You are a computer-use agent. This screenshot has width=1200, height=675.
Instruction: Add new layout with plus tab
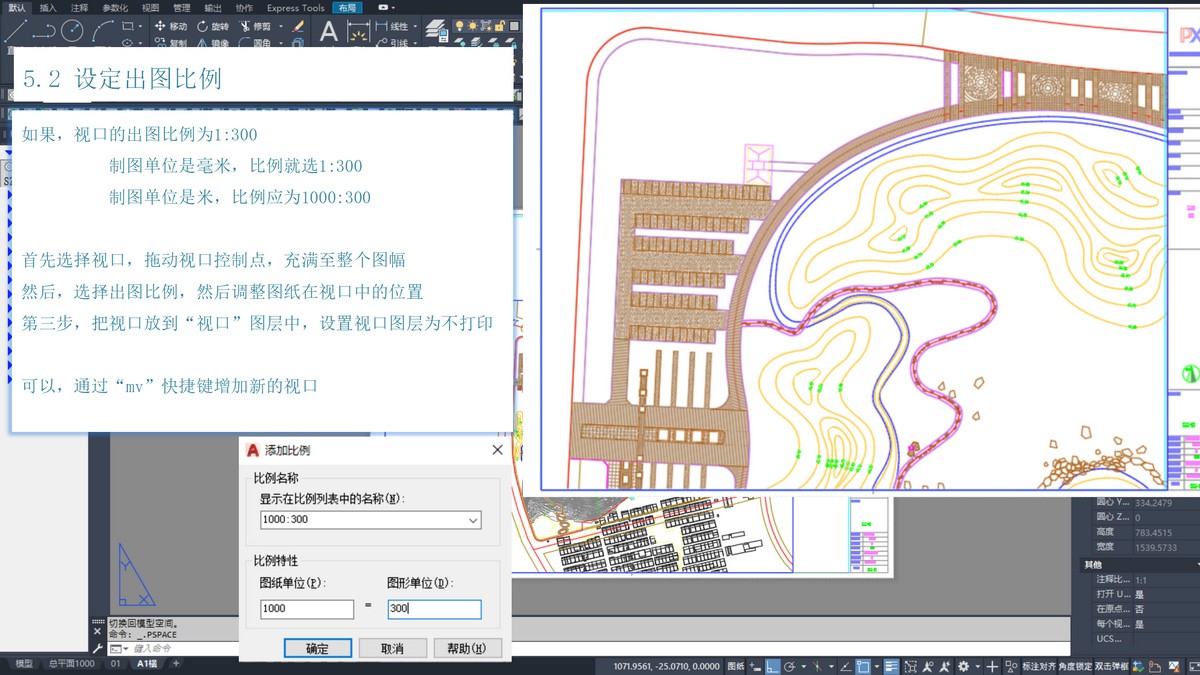[177, 663]
